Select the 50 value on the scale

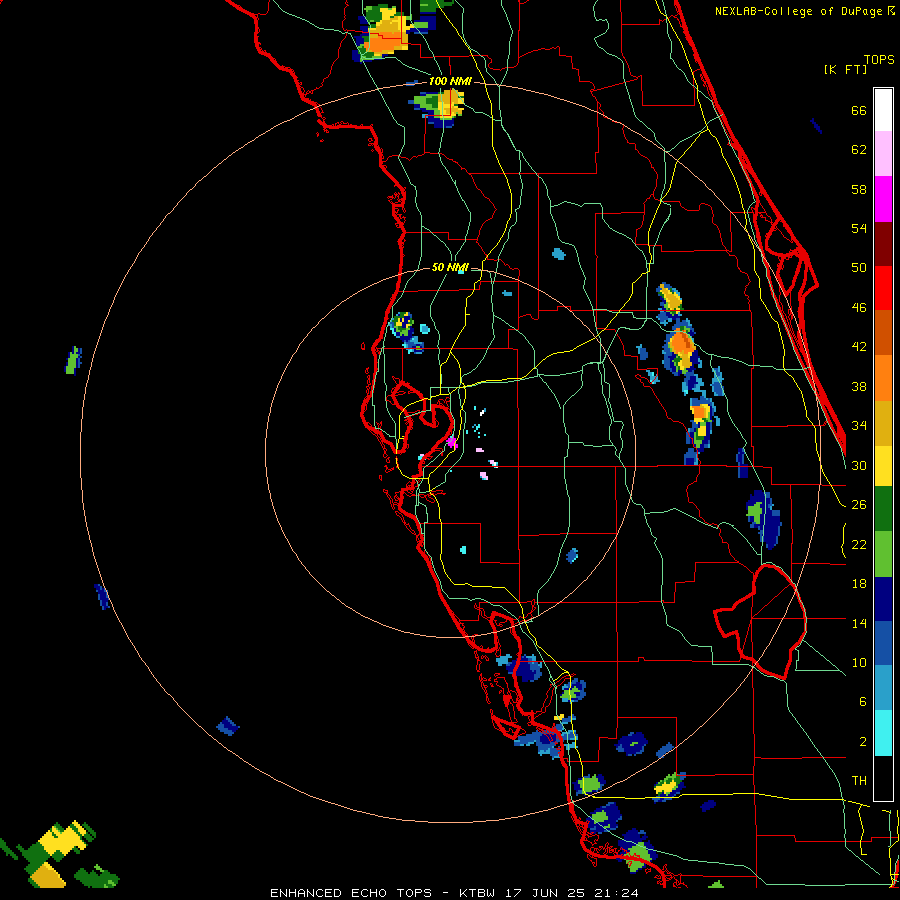859,268
